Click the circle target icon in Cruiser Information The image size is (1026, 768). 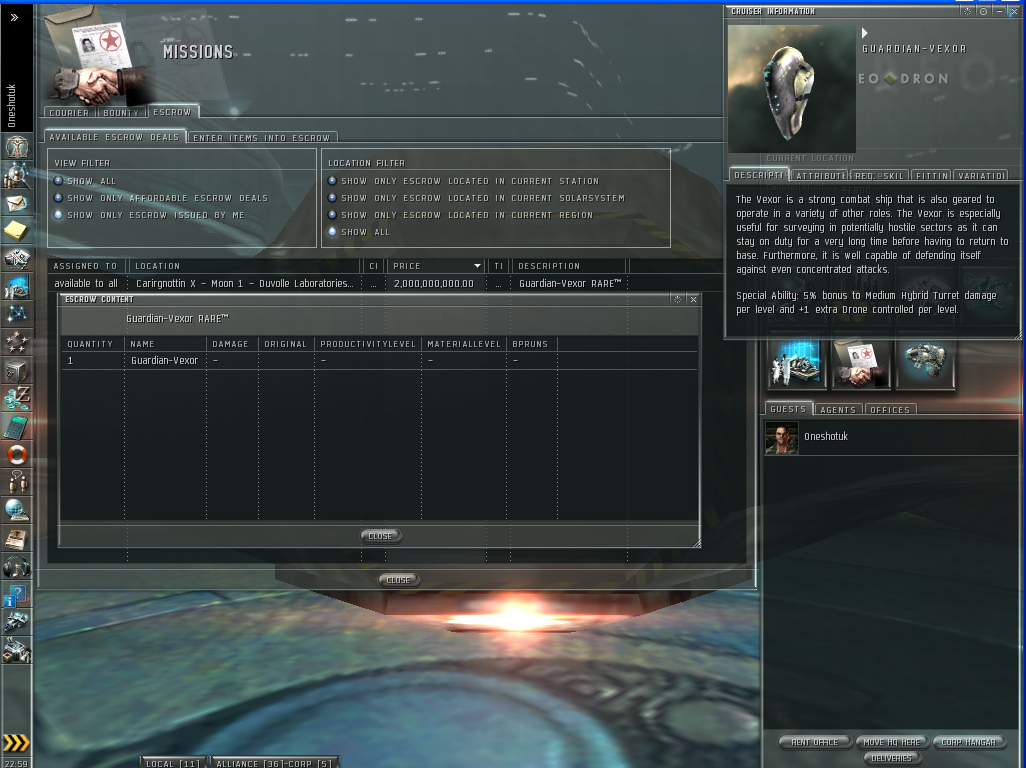point(983,11)
